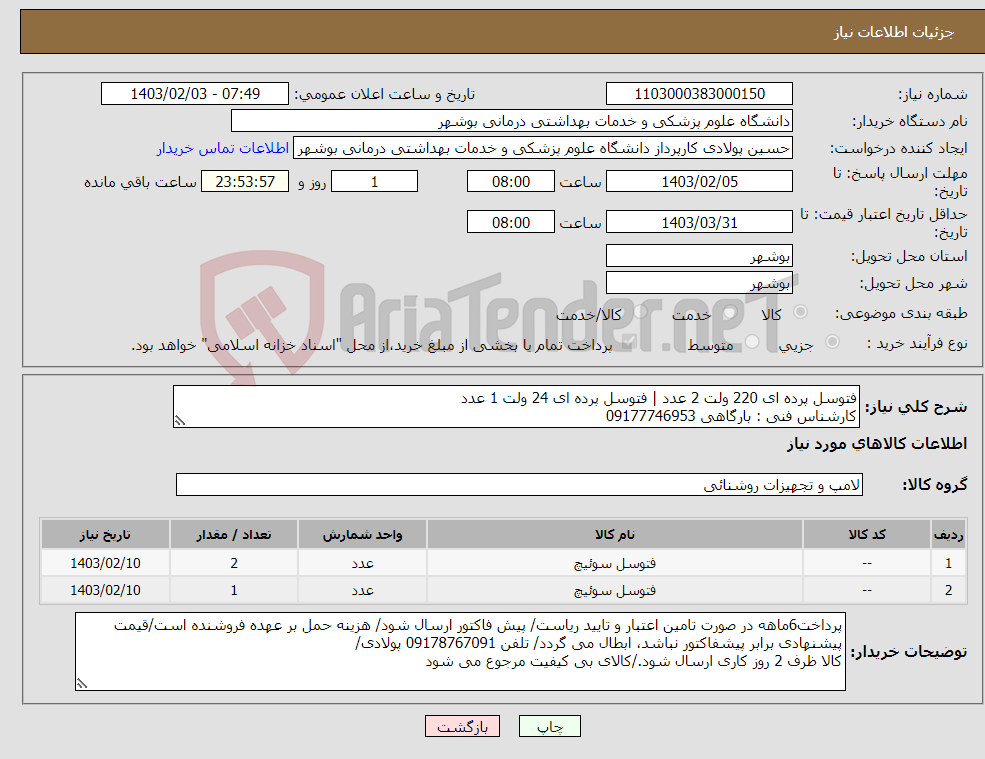
Task: Click the تعداد / مقدار column header
Action: (x=234, y=535)
